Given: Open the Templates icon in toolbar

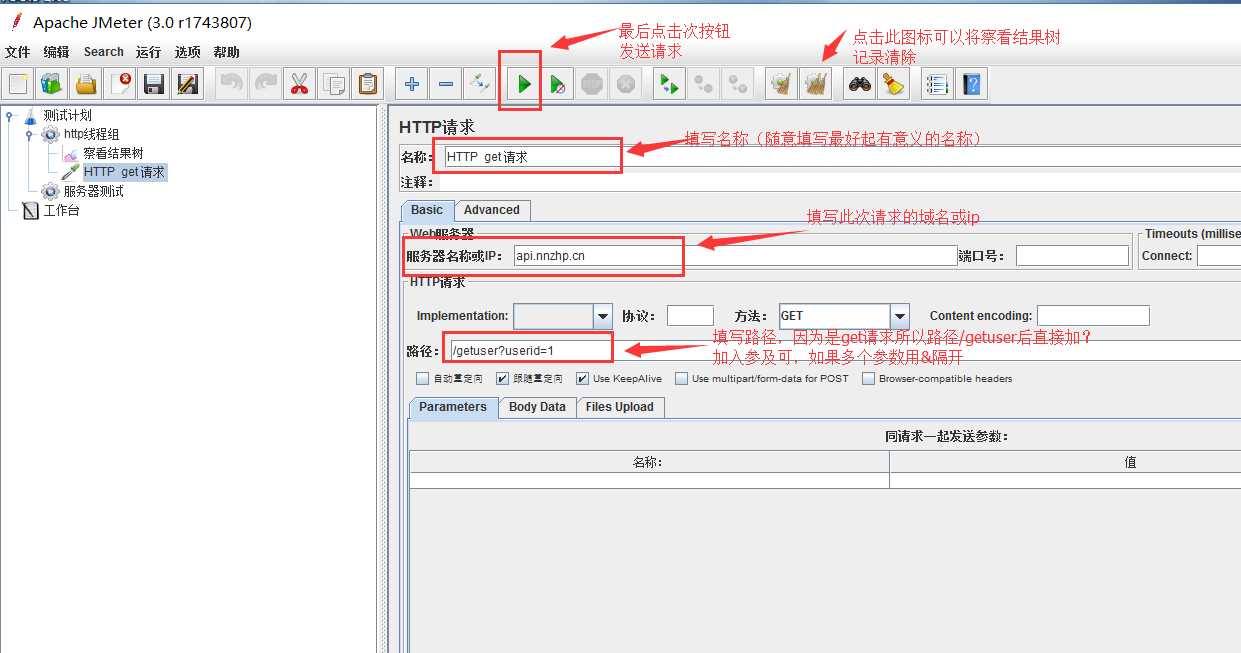Looking at the screenshot, I should [52, 84].
